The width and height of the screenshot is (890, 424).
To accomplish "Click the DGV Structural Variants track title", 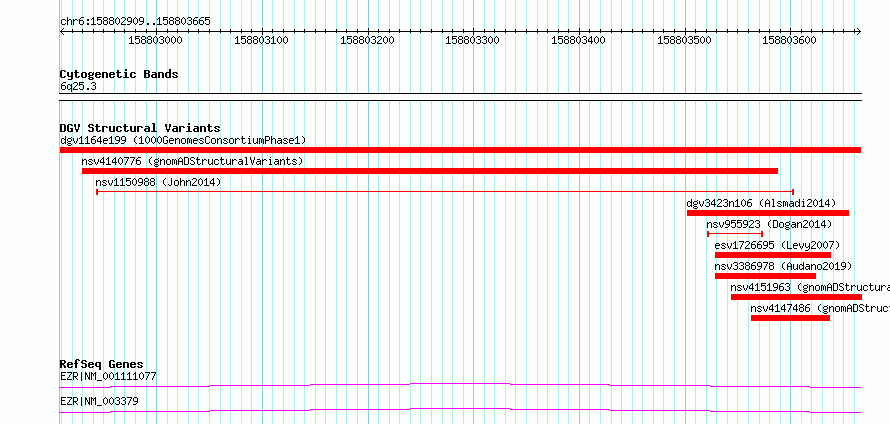I will click(x=140, y=128).
